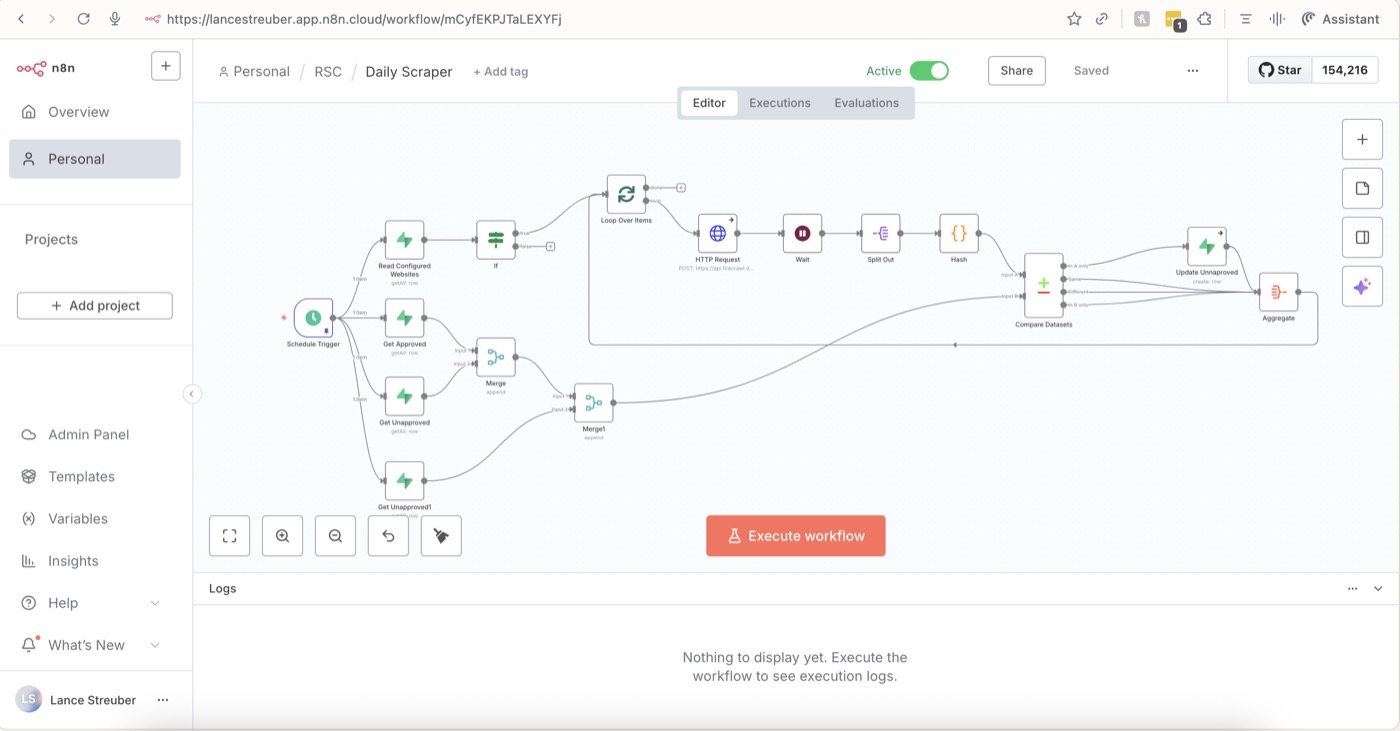The width and height of the screenshot is (1400, 731).
Task: Open Insights in sidebar
Action: click(95, 561)
